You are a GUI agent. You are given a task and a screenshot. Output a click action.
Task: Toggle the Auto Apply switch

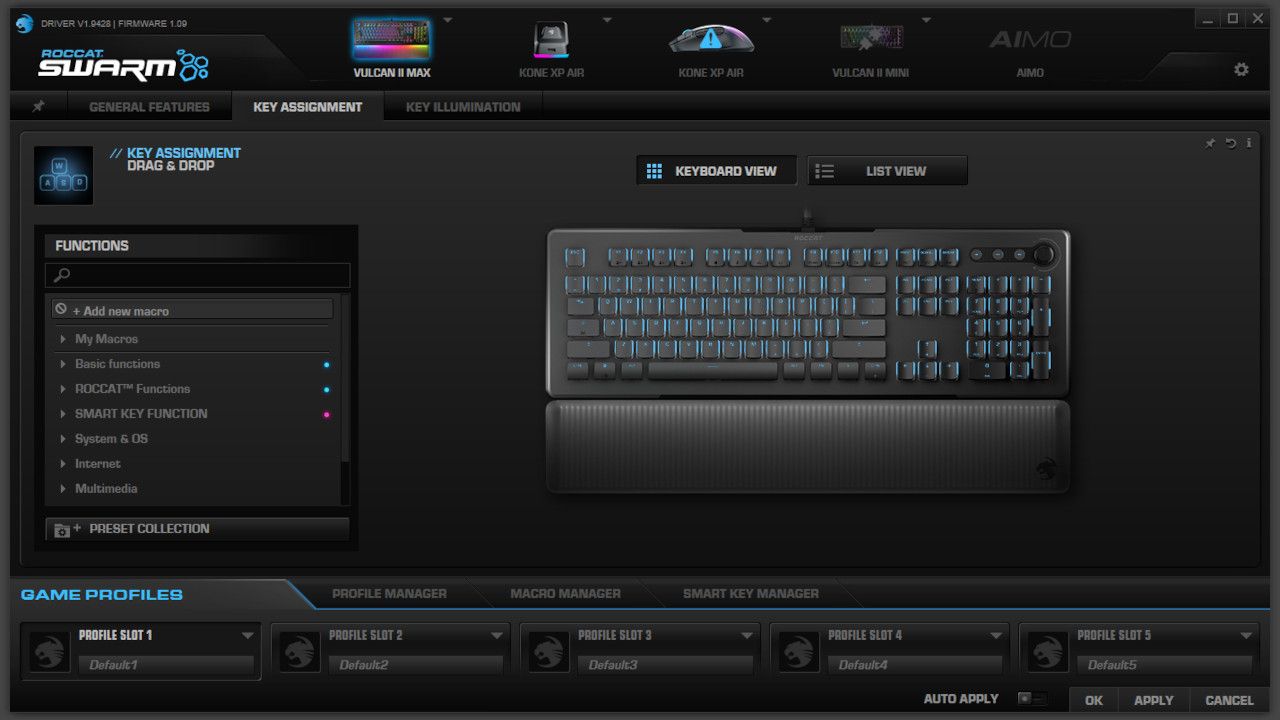(1031, 699)
